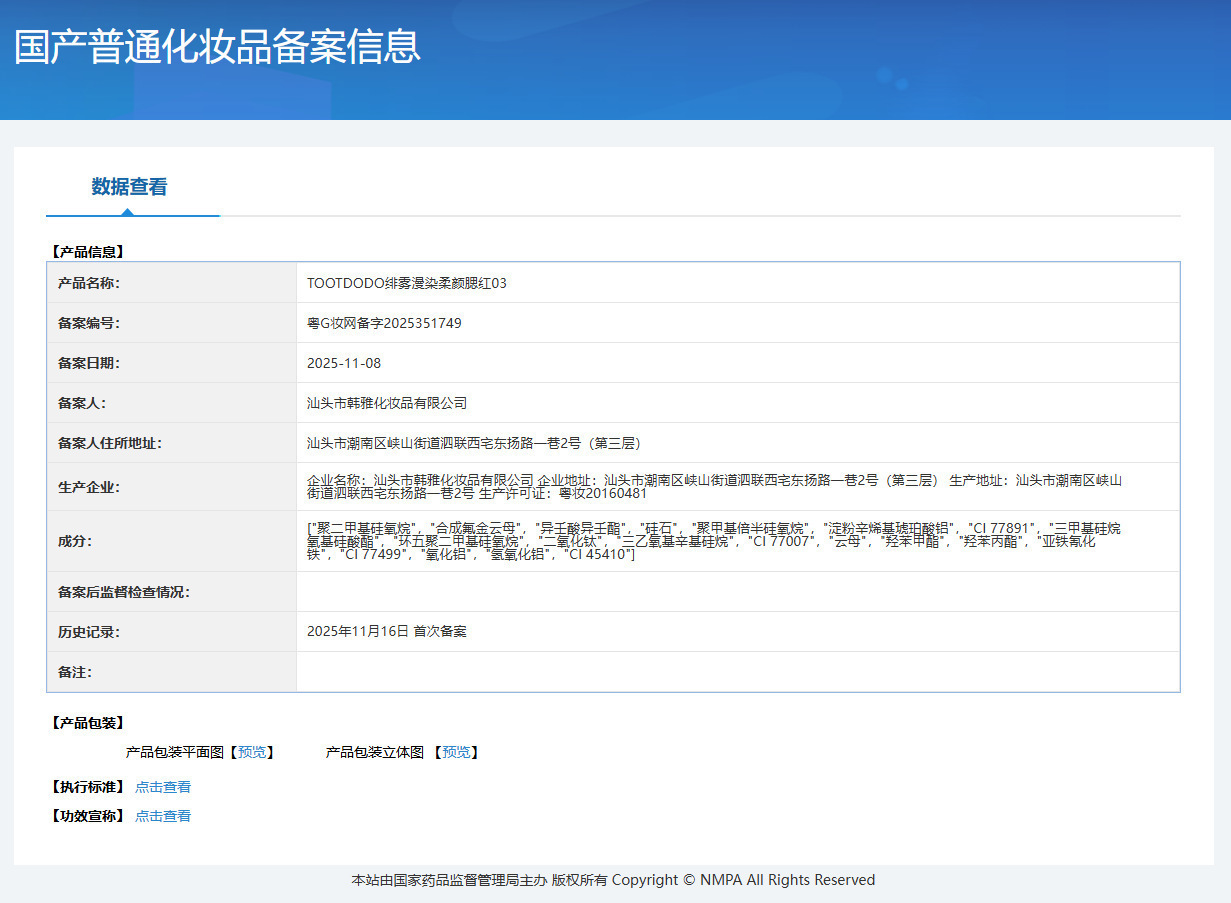The image size is (1231, 903).
Task: Click the 【产品包装】 section heading
Action: (87, 723)
